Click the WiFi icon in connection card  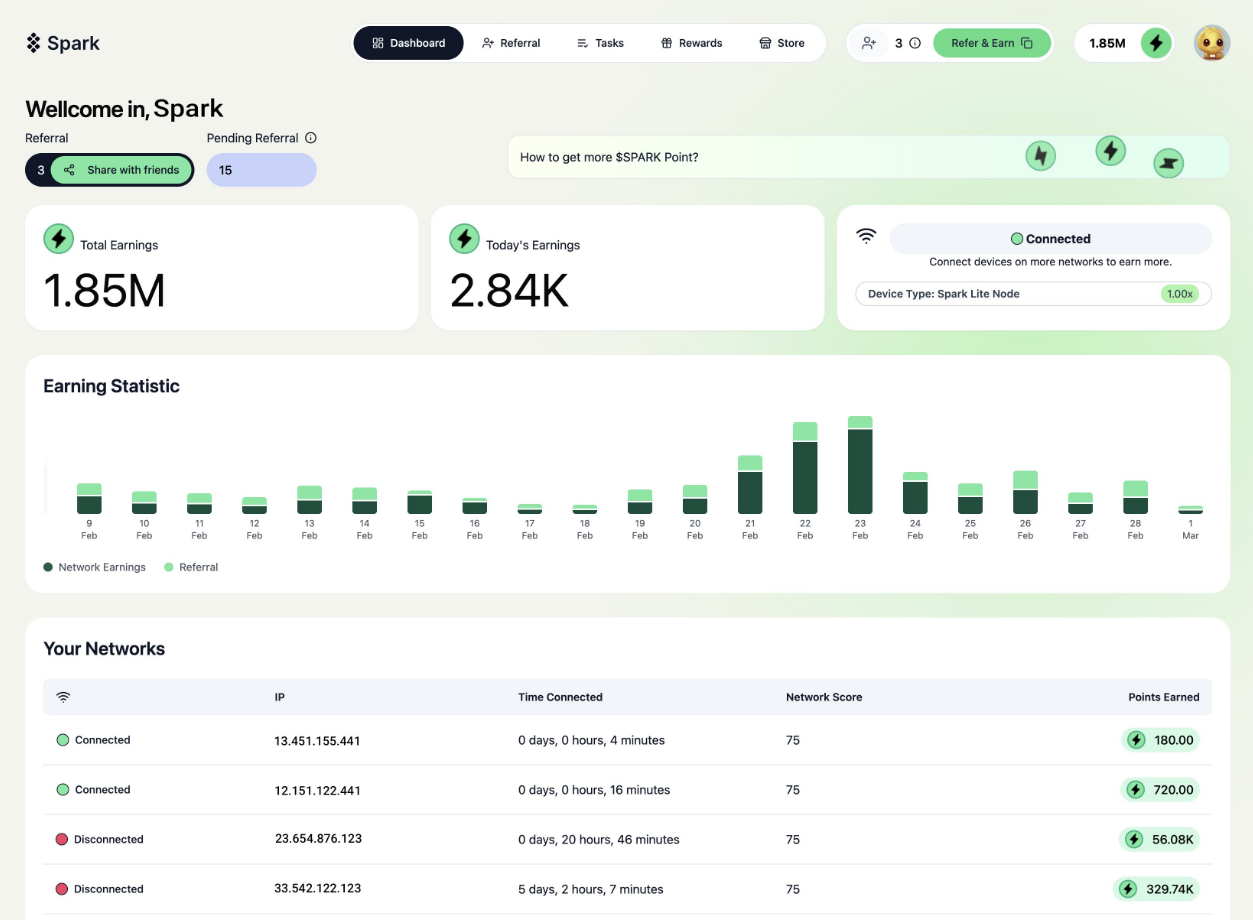point(866,236)
